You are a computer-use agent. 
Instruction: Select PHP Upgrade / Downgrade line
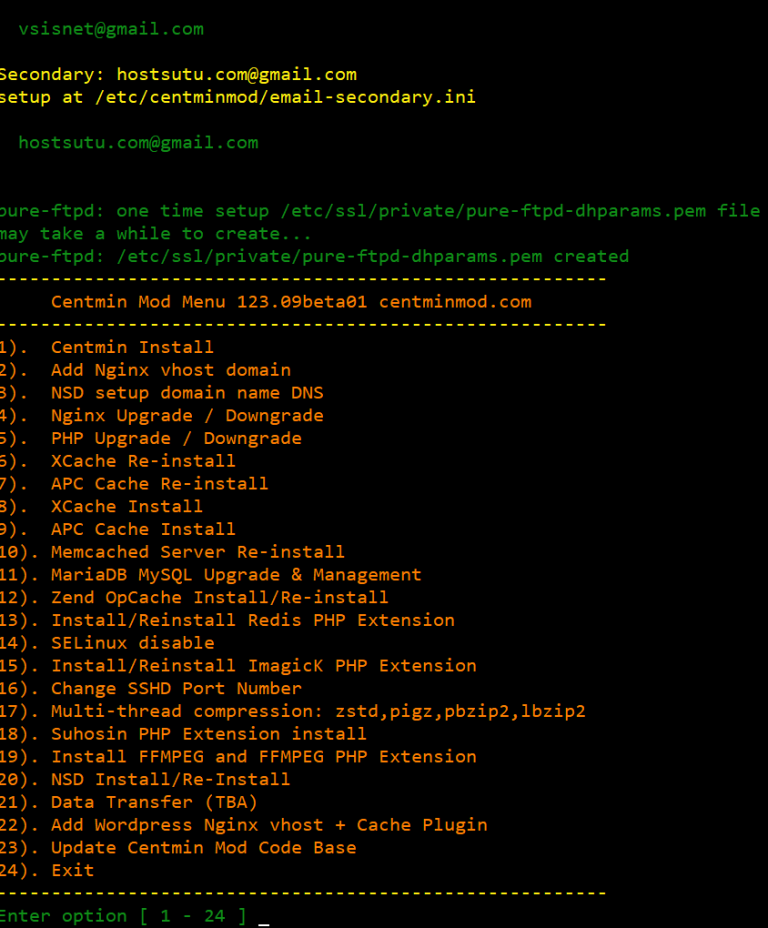click(176, 438)
